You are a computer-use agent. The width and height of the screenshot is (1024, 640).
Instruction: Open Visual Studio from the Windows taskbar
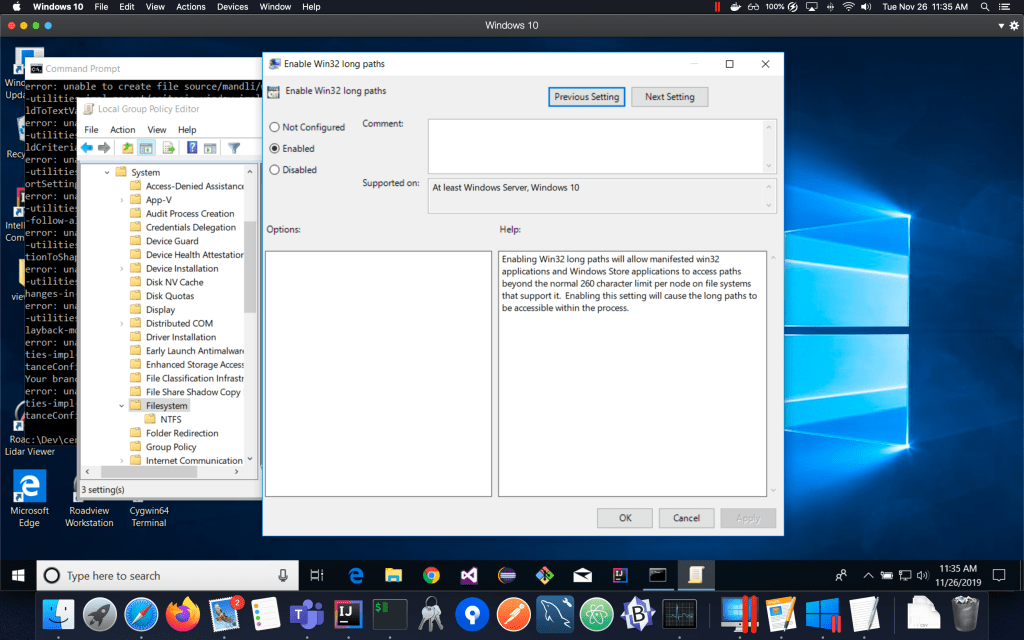469,575
